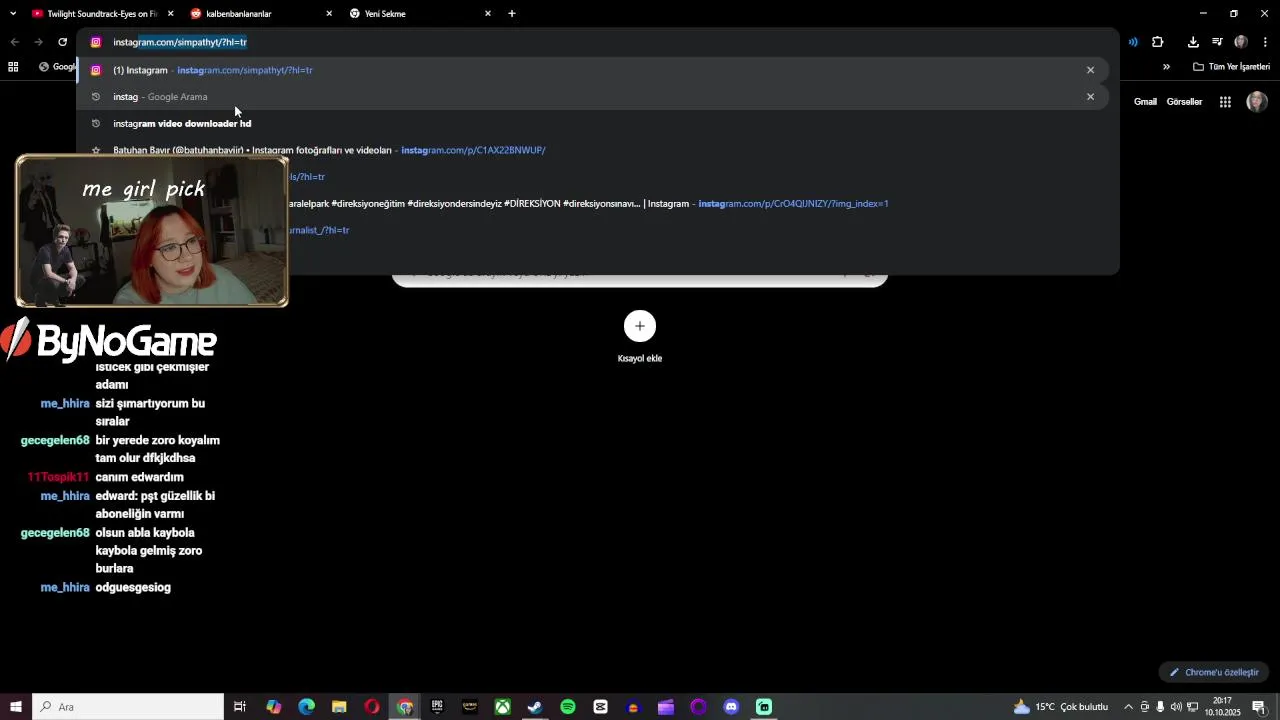Open Steam from the taskbar
The height and width of the screenshot is (720, 1280).
(535, 707)
